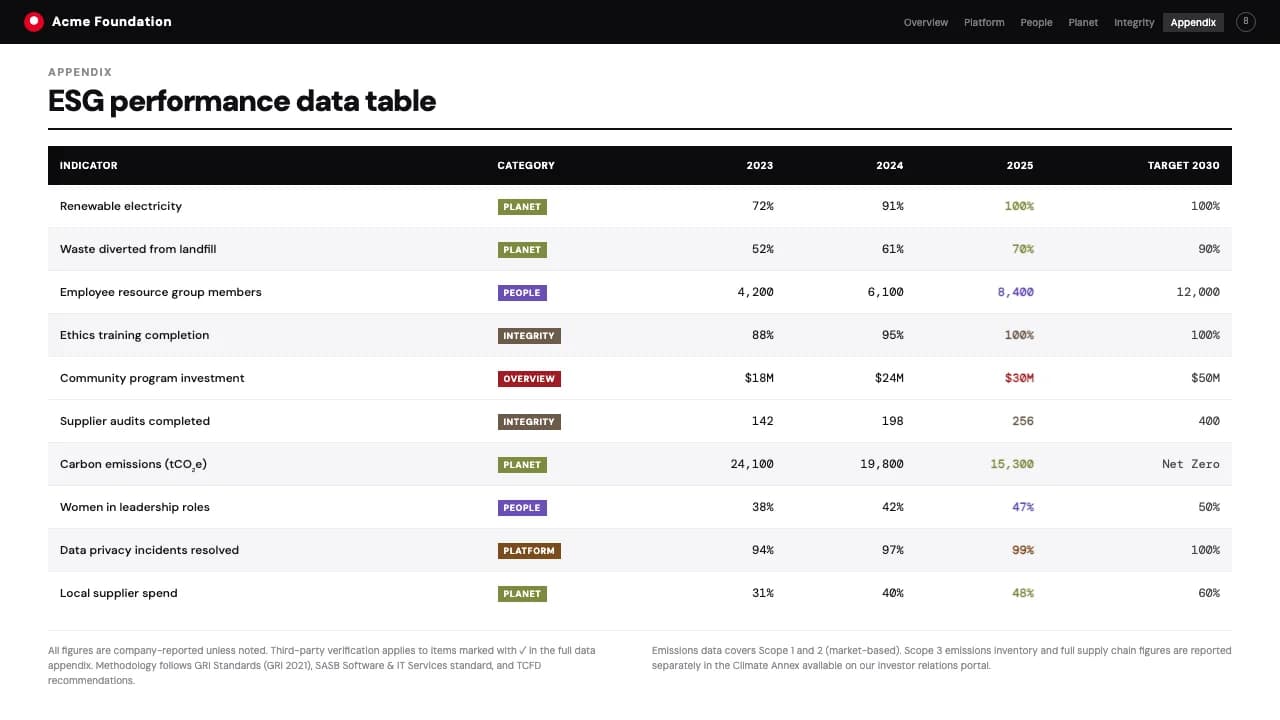Click the Acme Foundation title text
Screen dimensions: 1280x720
(111, 21)
